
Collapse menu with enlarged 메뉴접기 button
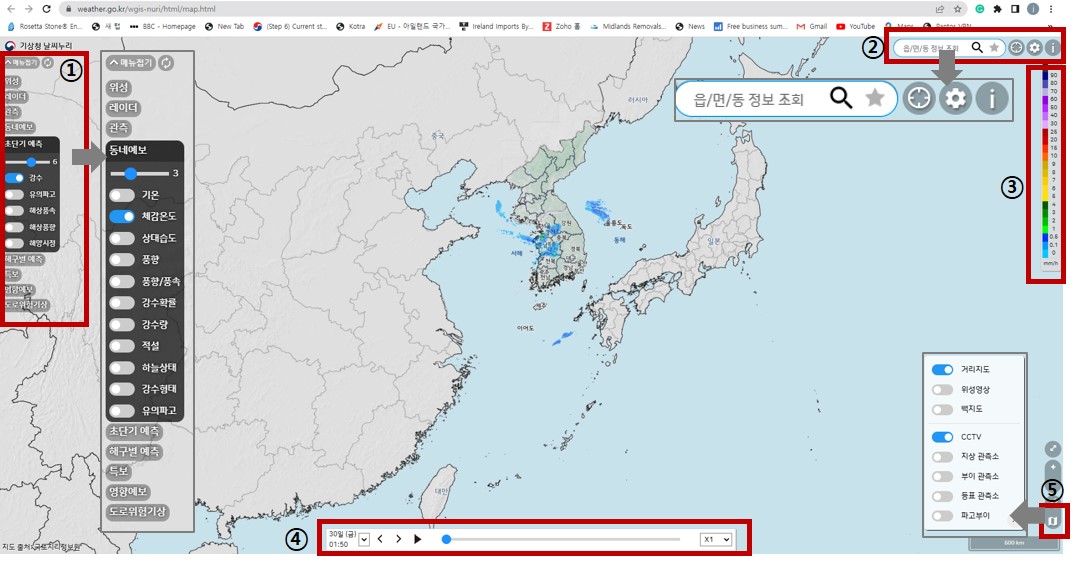coord(131,63)
